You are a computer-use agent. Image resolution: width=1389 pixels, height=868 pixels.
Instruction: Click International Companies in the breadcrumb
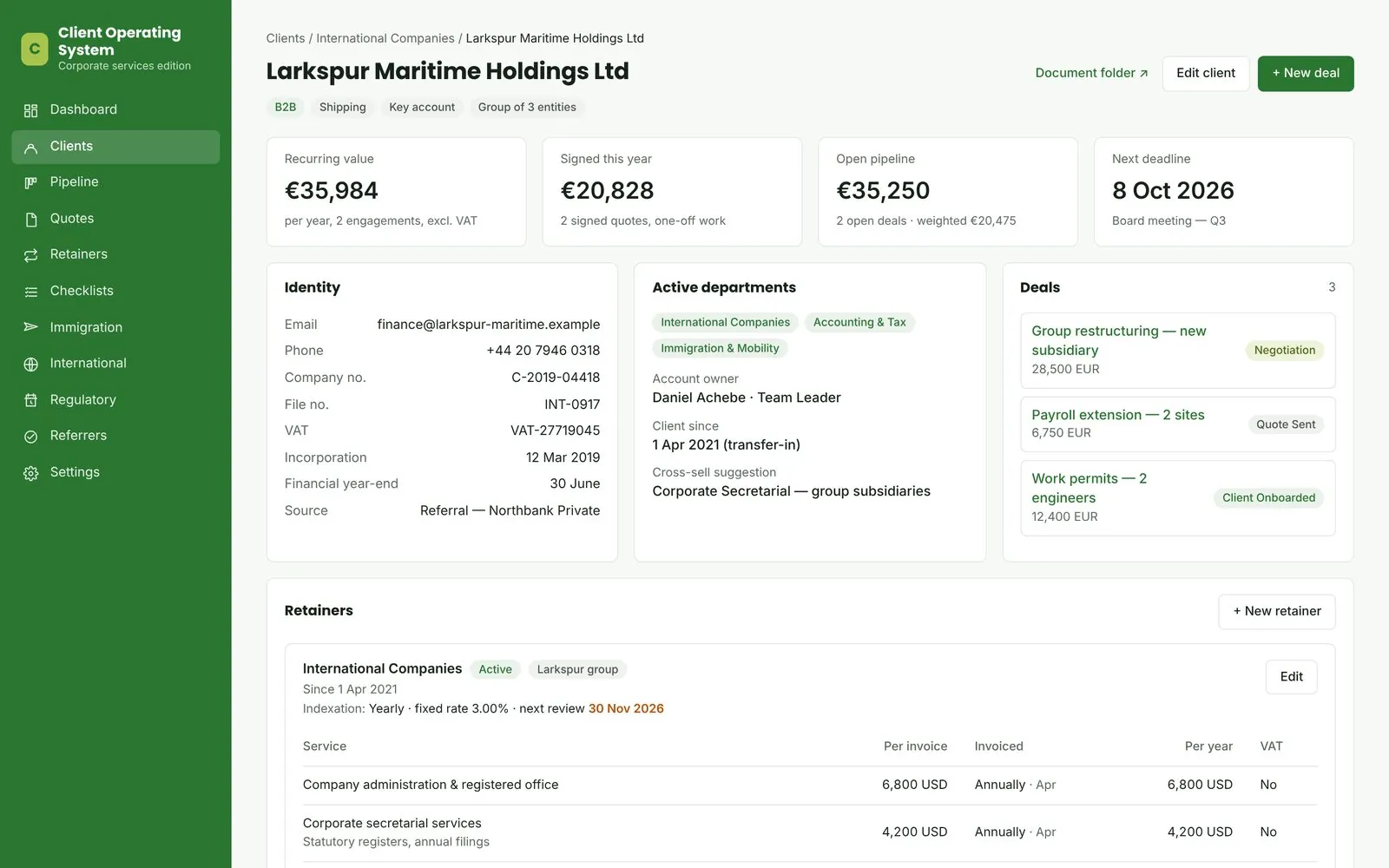coord(385,38)
